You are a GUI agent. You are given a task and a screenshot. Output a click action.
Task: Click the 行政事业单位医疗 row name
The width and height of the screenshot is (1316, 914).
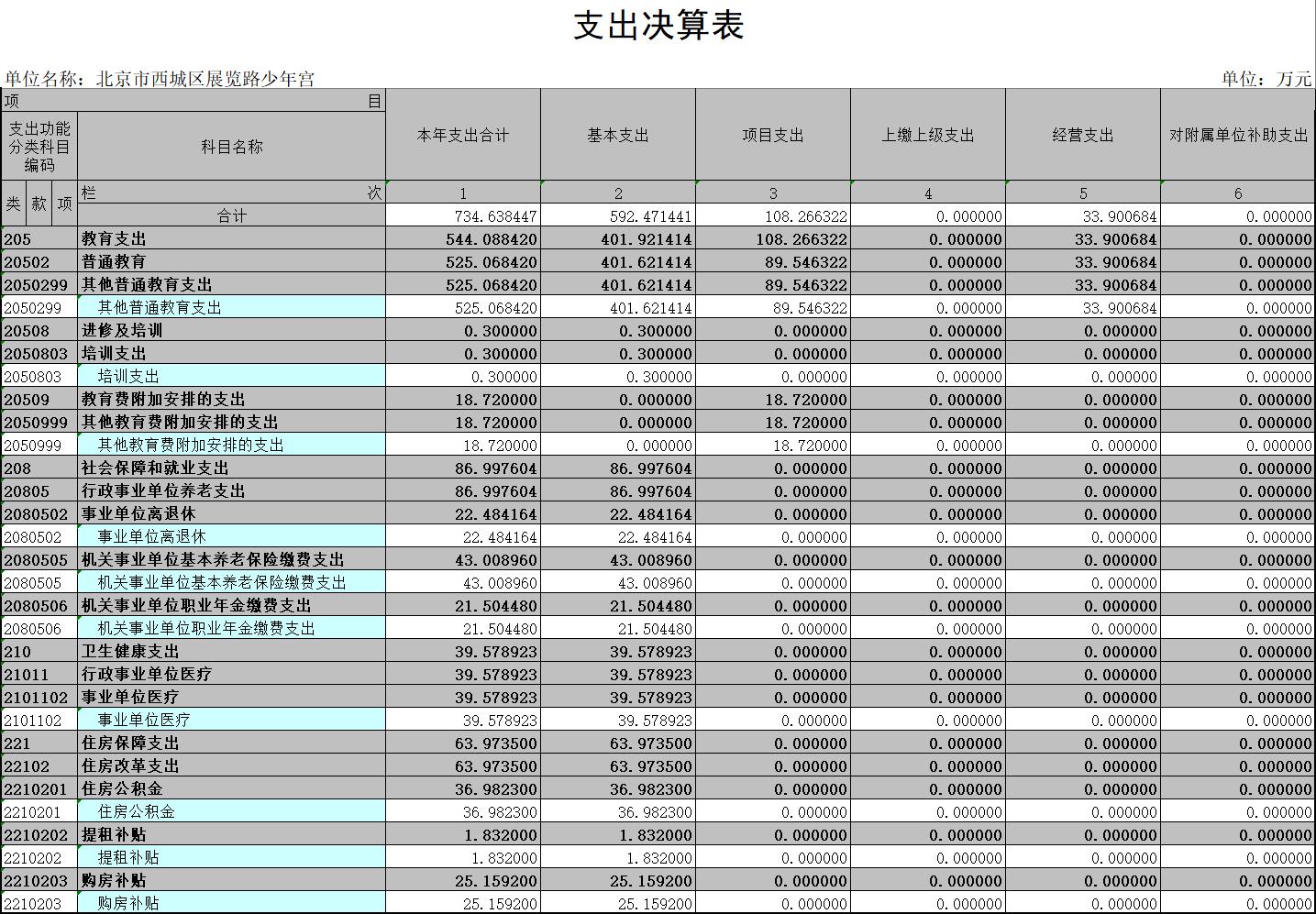pos(232,675)
